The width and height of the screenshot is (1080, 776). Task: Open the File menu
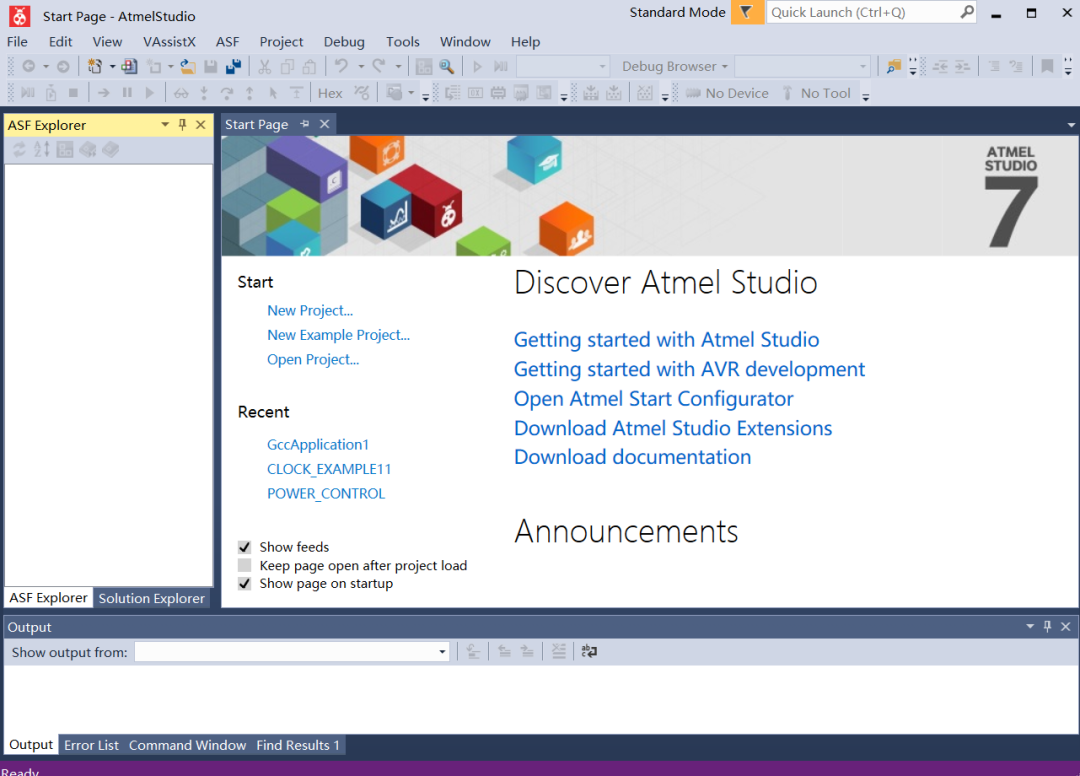tap(17, 42)
